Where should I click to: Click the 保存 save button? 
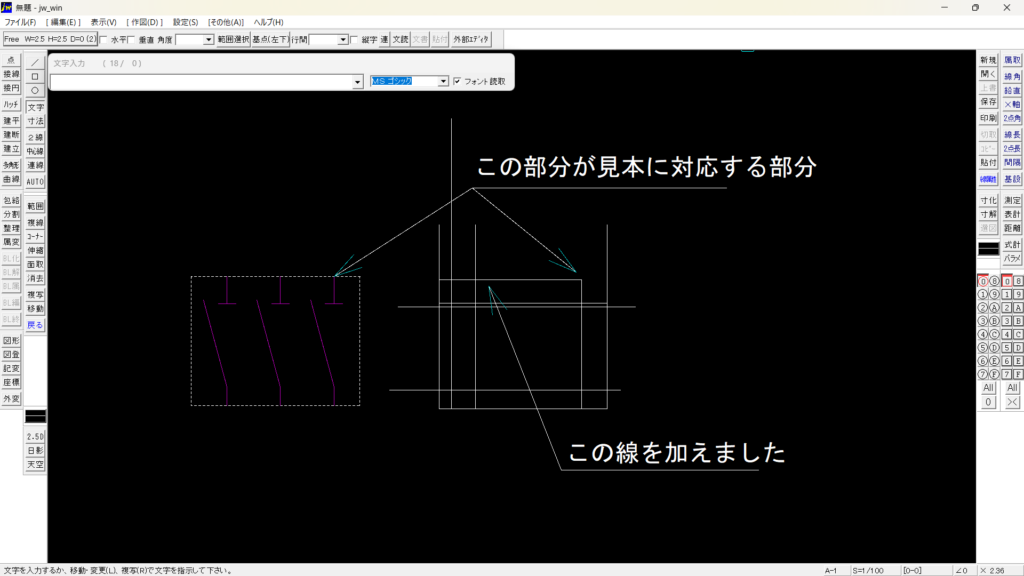click(988, 102)
